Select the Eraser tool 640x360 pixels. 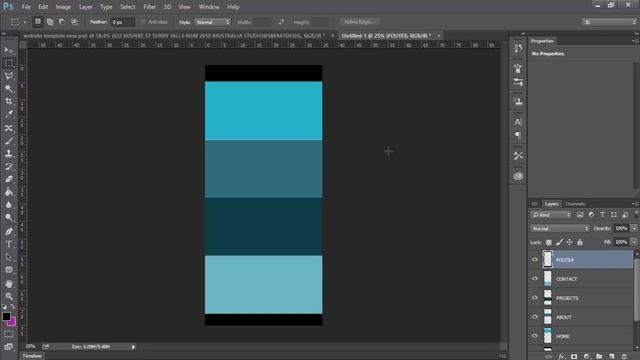(x=9, y=179)
